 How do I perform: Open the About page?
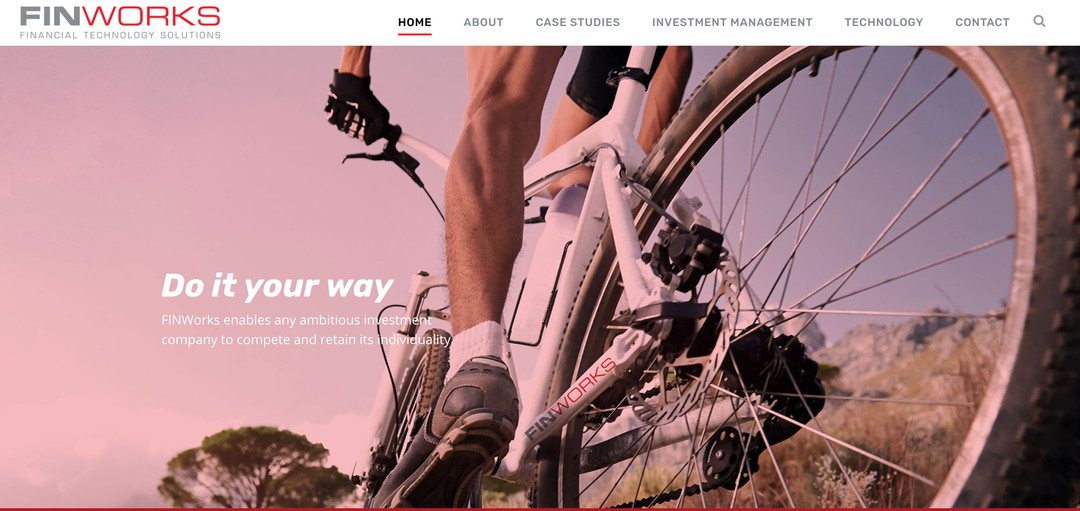click(x=484, y=22)
